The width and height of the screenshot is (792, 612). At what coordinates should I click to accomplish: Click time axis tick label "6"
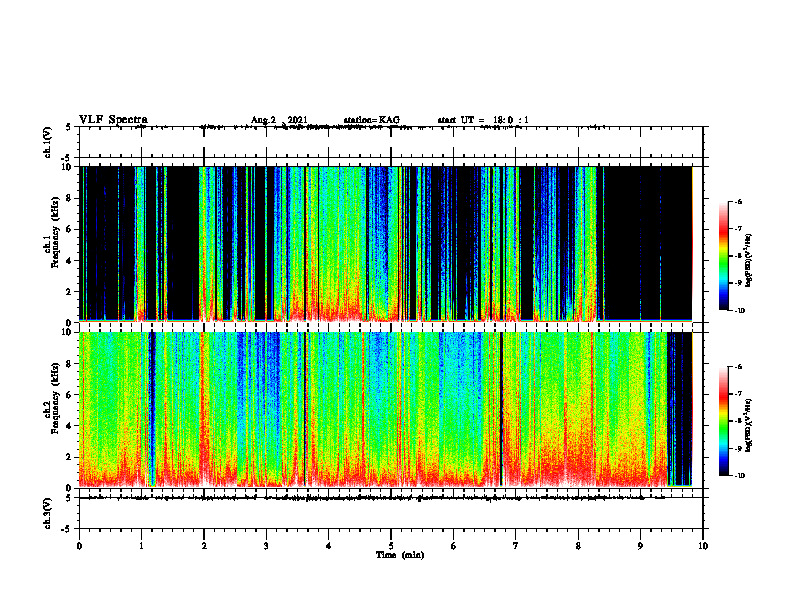click(454, 546)
